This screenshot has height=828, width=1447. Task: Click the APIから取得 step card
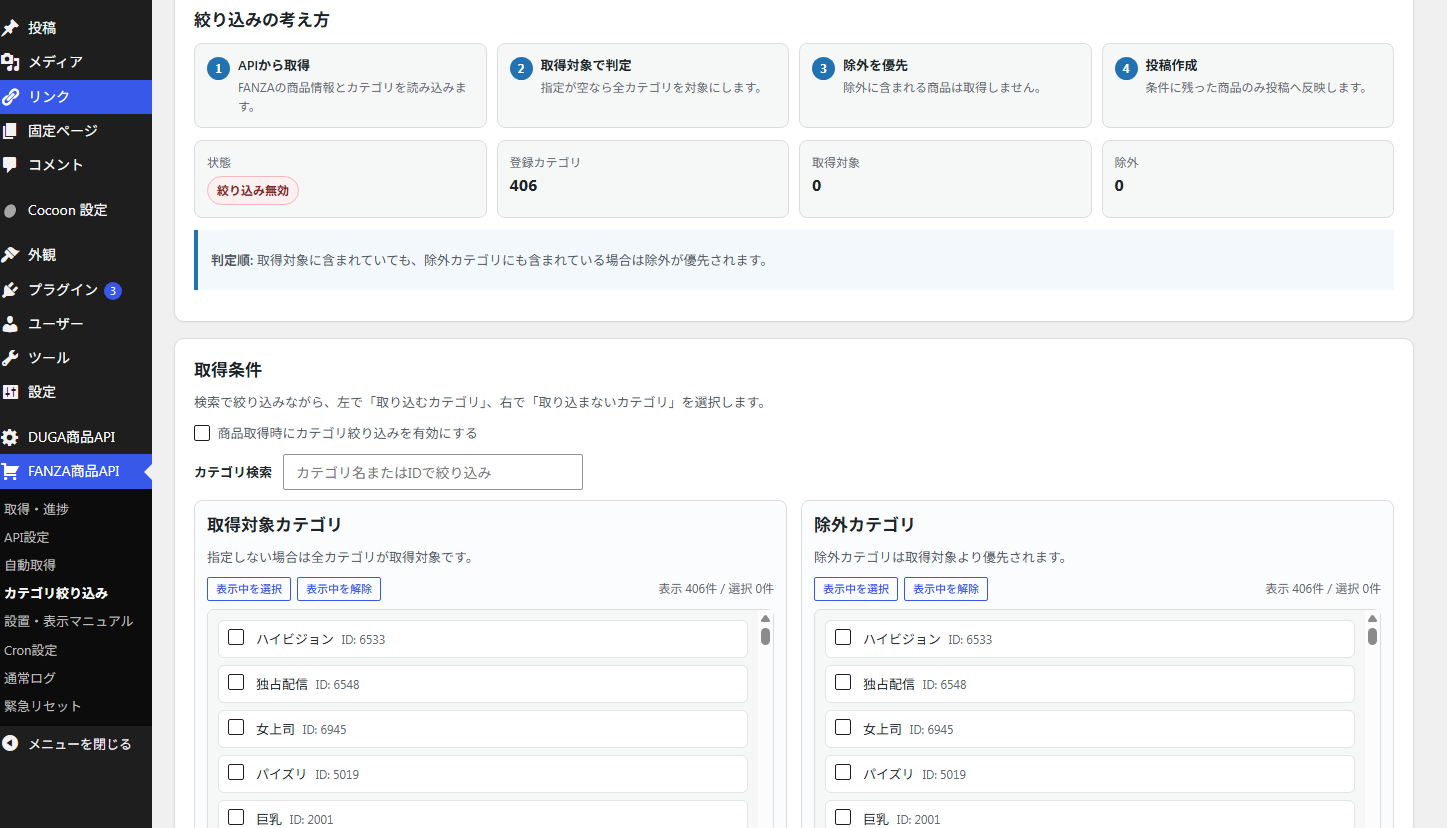(x=340, y=85)
